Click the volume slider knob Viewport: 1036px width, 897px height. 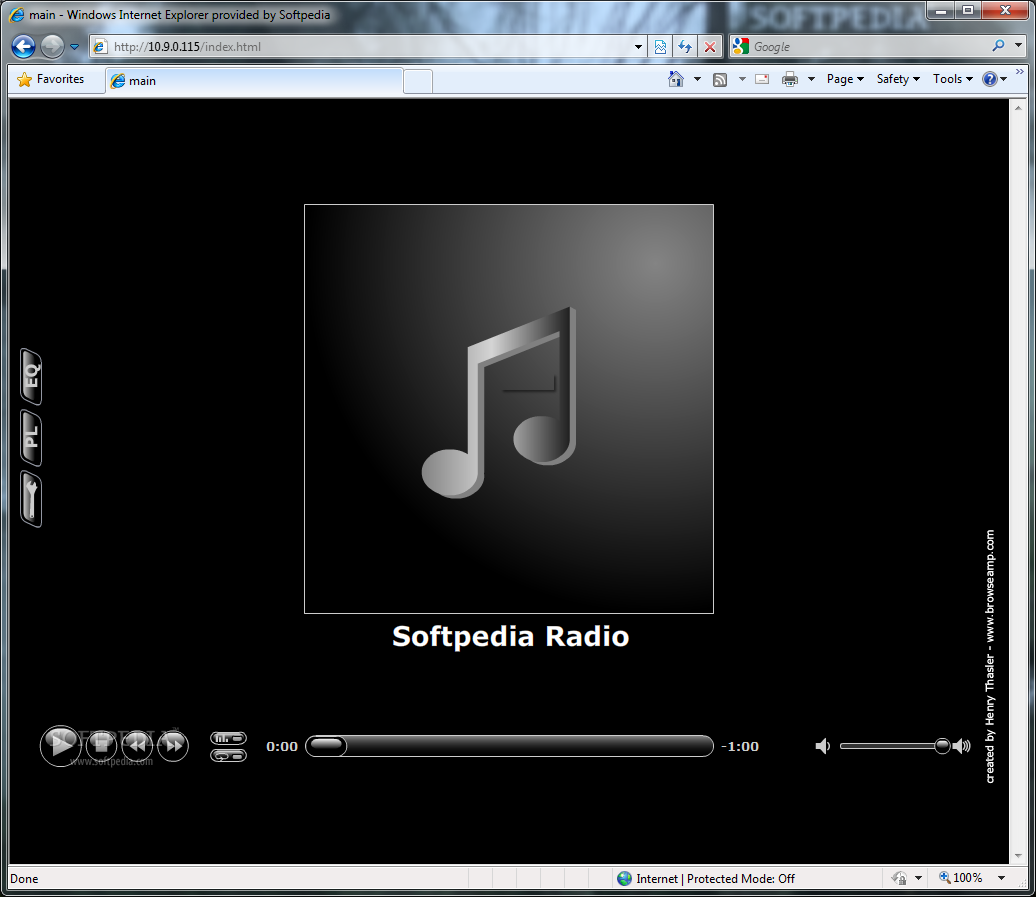pyautogui.click(x=942, y=746)
